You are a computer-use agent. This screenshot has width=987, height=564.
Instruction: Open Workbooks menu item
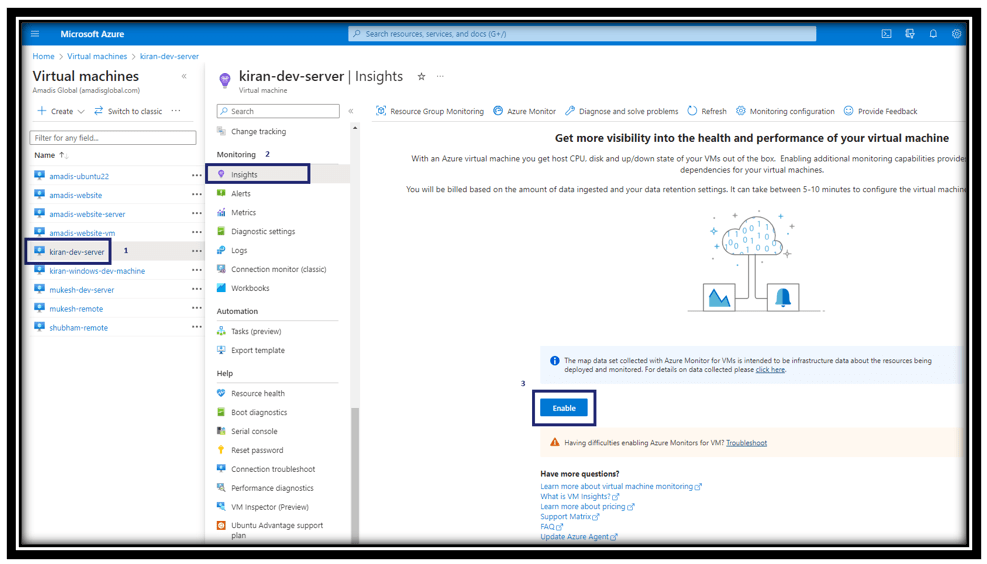coord(250,288)
